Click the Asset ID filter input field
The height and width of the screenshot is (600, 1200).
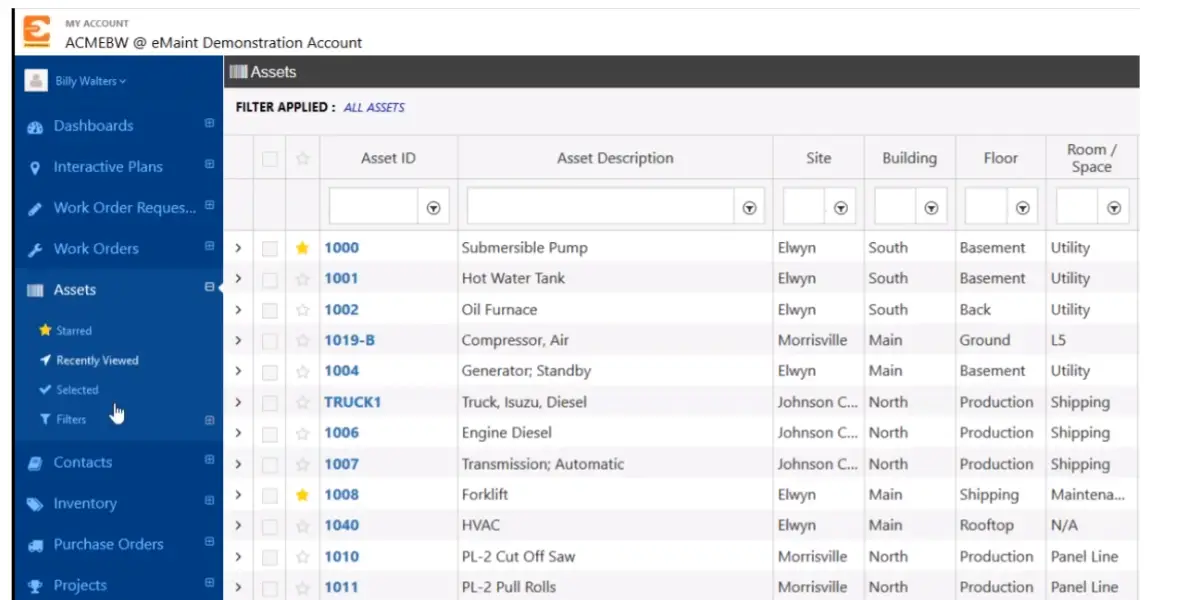click(x=374, y=207)
